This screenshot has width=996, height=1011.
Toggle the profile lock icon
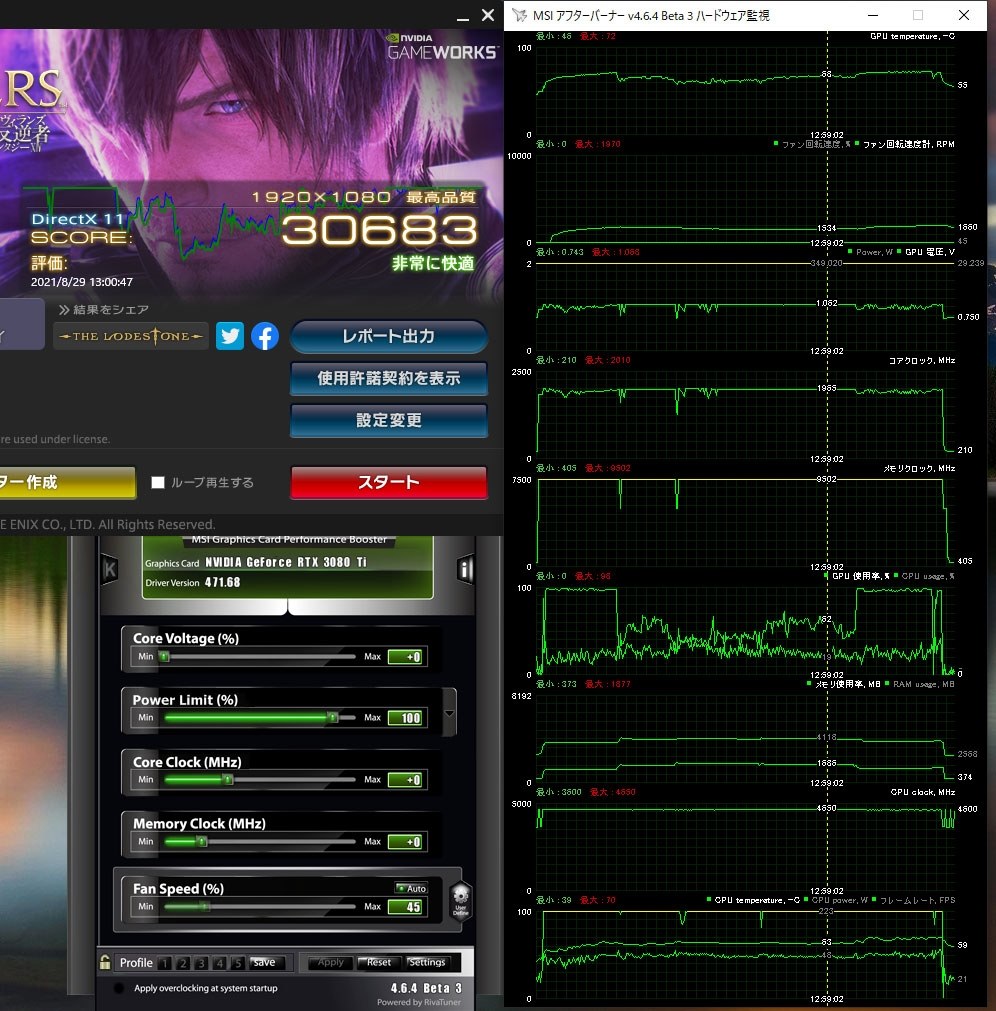click(x=105, y=962)
